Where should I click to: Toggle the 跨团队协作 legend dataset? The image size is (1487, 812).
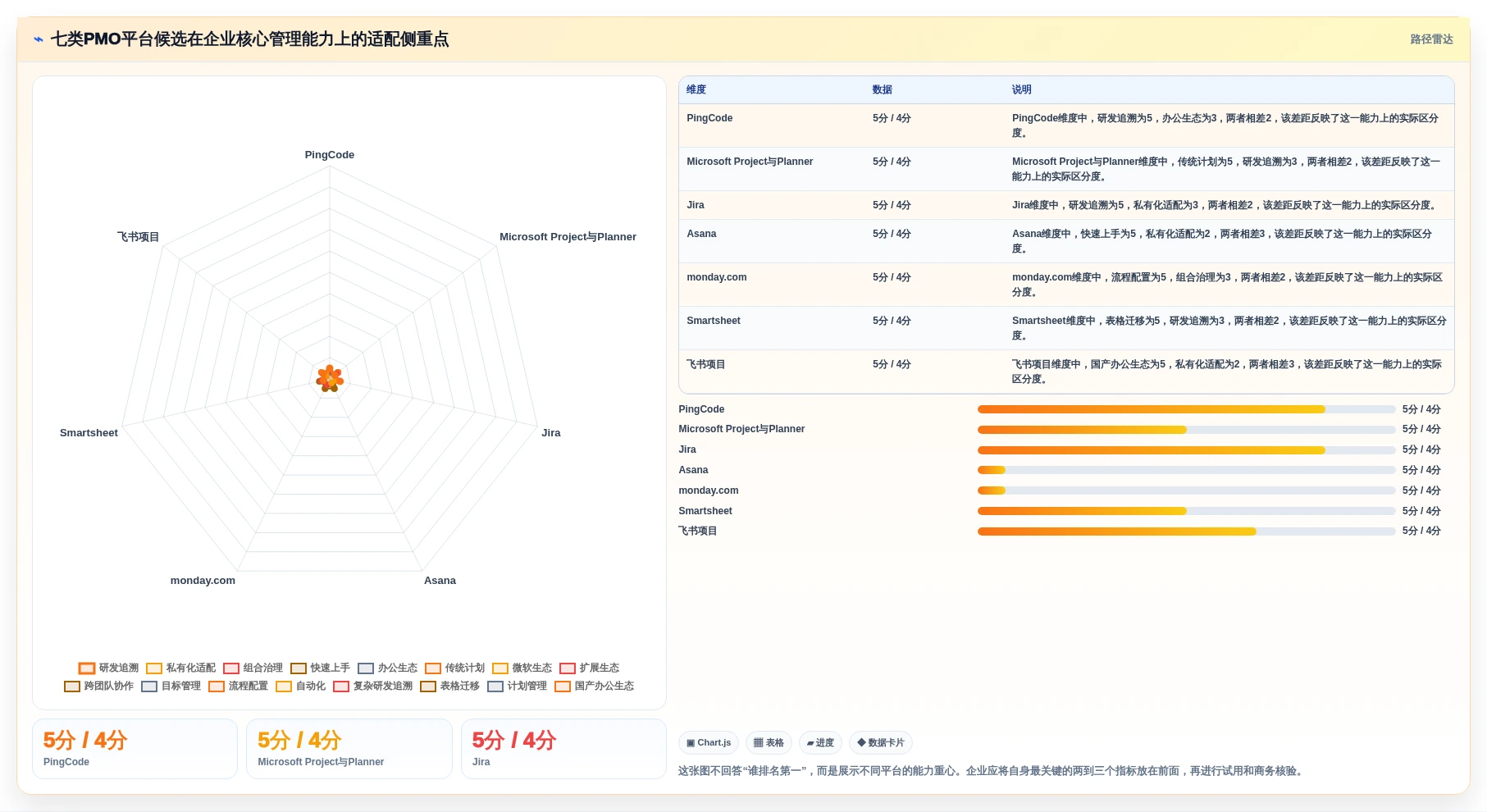tap(98, 687)
